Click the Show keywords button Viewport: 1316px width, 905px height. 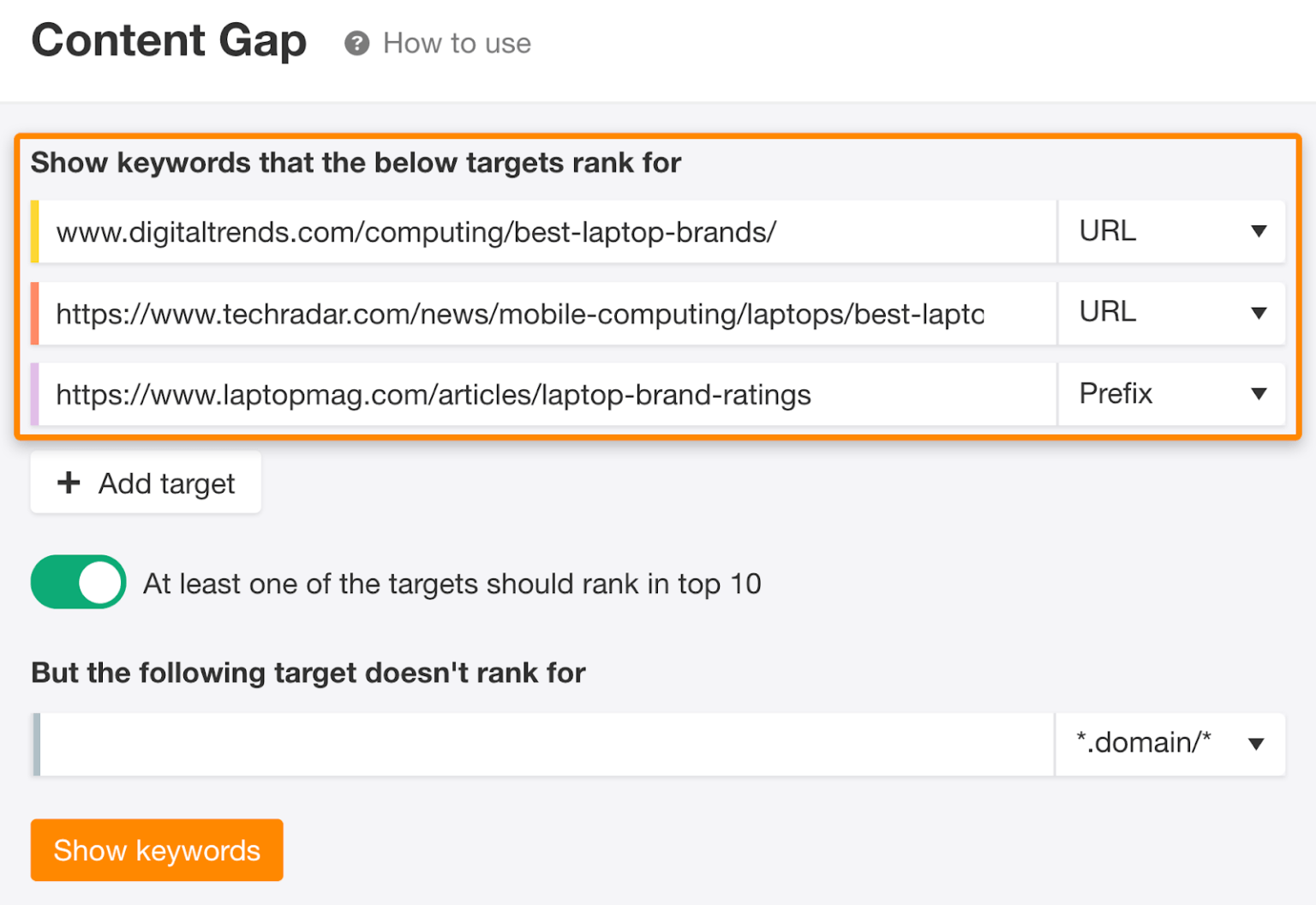(x=157, y=850)
